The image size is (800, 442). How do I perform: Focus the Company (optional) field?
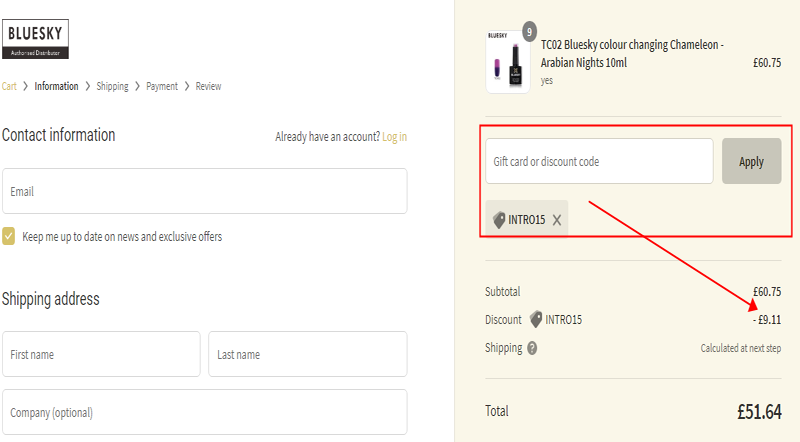pyautogui.click(x=205, y=412)
